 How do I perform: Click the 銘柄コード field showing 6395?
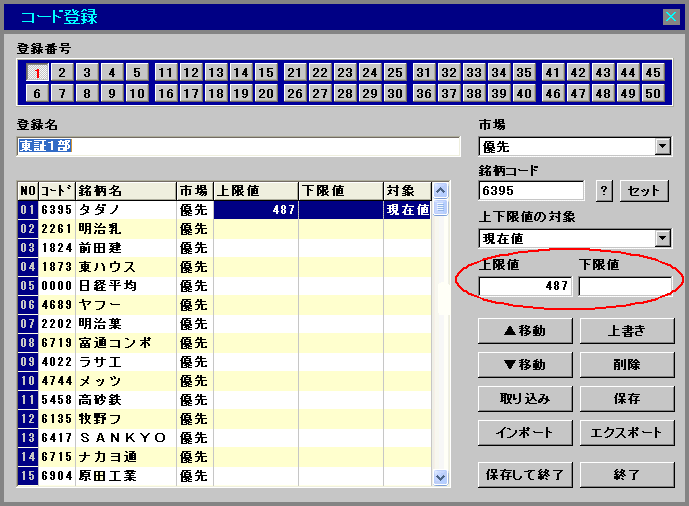pyautogui.click(x=531, y=191)
